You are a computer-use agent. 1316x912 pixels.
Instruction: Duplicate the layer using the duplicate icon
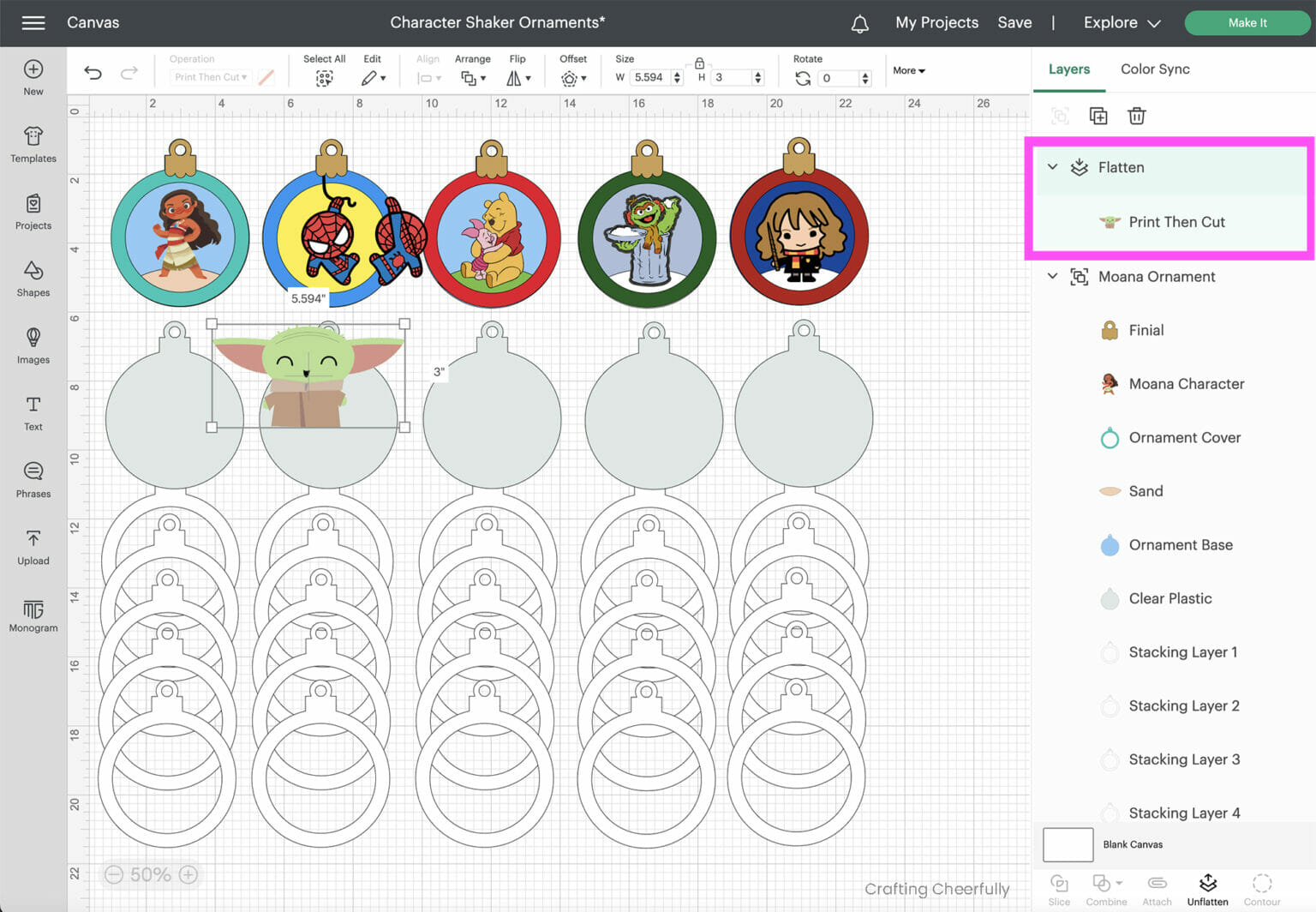click(x=1098, y=116)
